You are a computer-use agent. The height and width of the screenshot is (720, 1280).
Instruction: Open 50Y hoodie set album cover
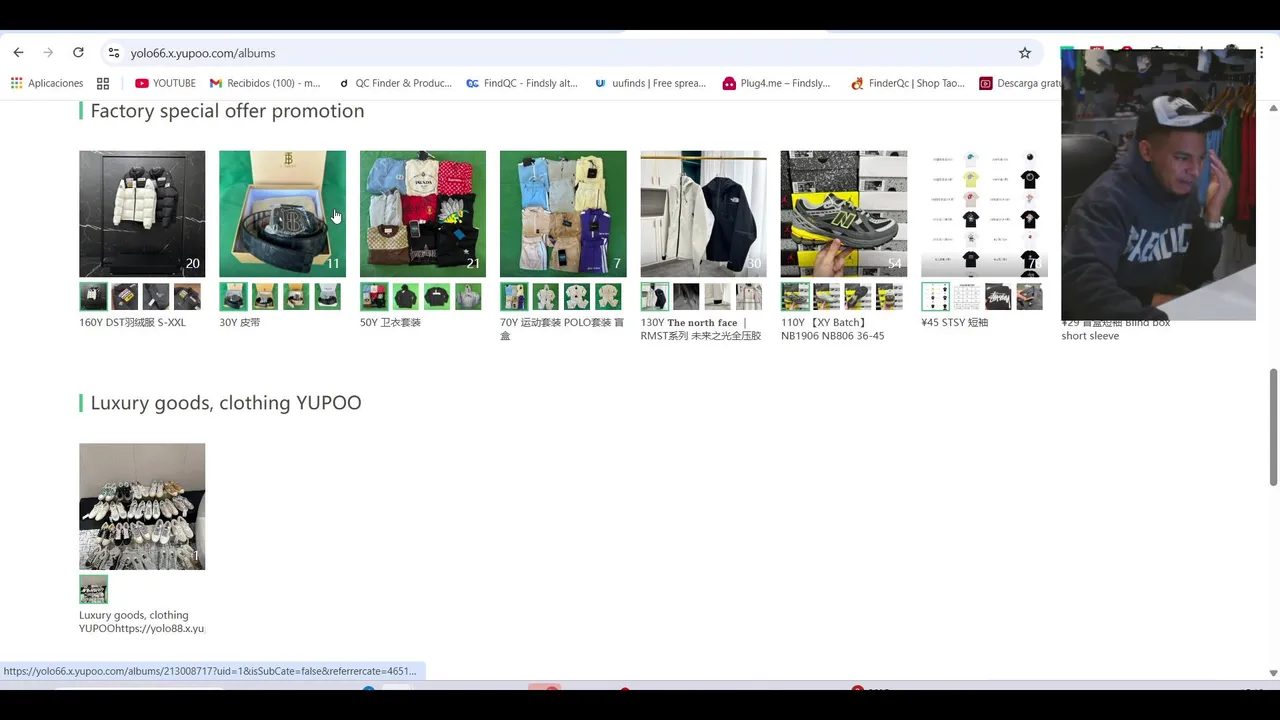click(x=423, y=214)
